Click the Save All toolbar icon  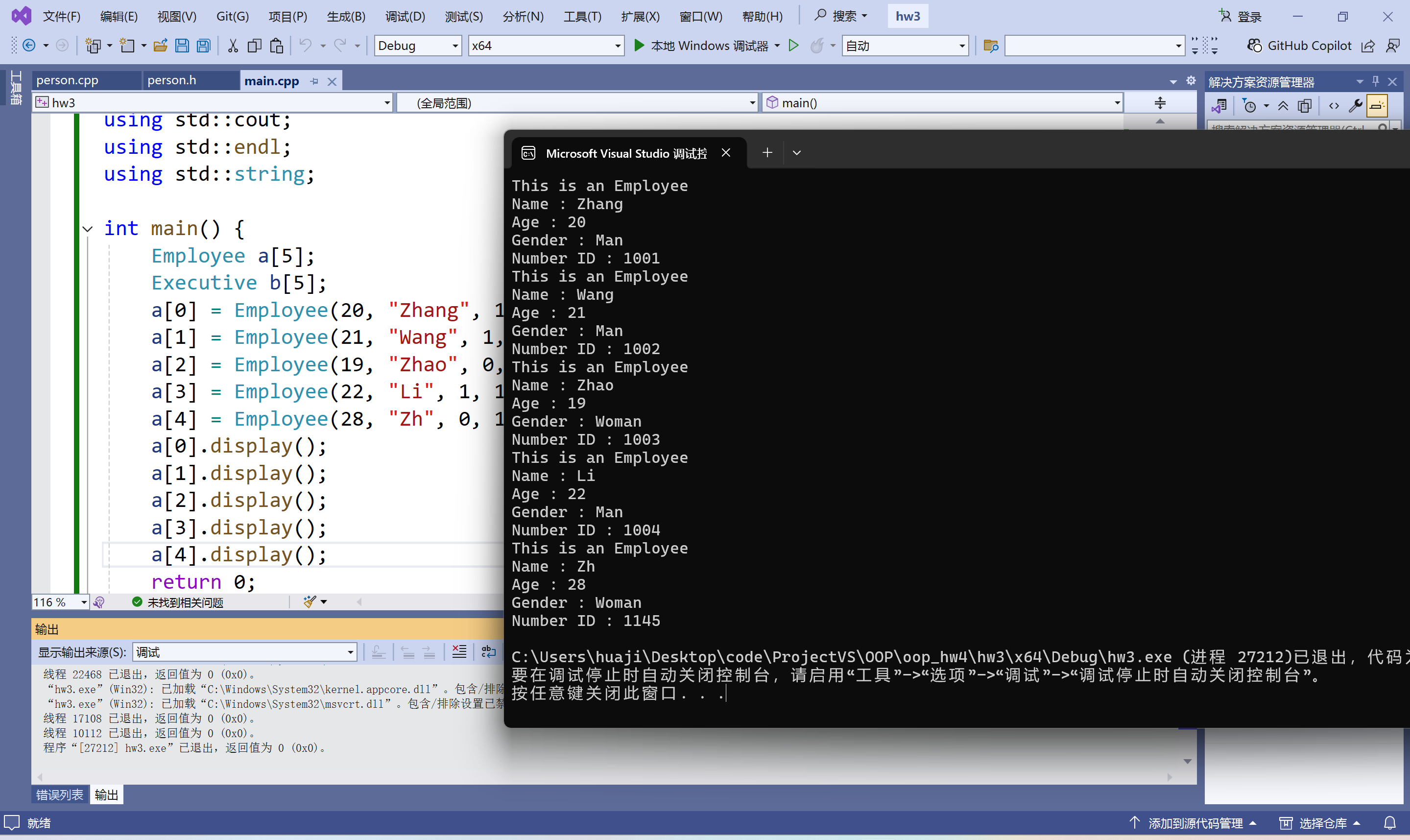pos(204,46)
